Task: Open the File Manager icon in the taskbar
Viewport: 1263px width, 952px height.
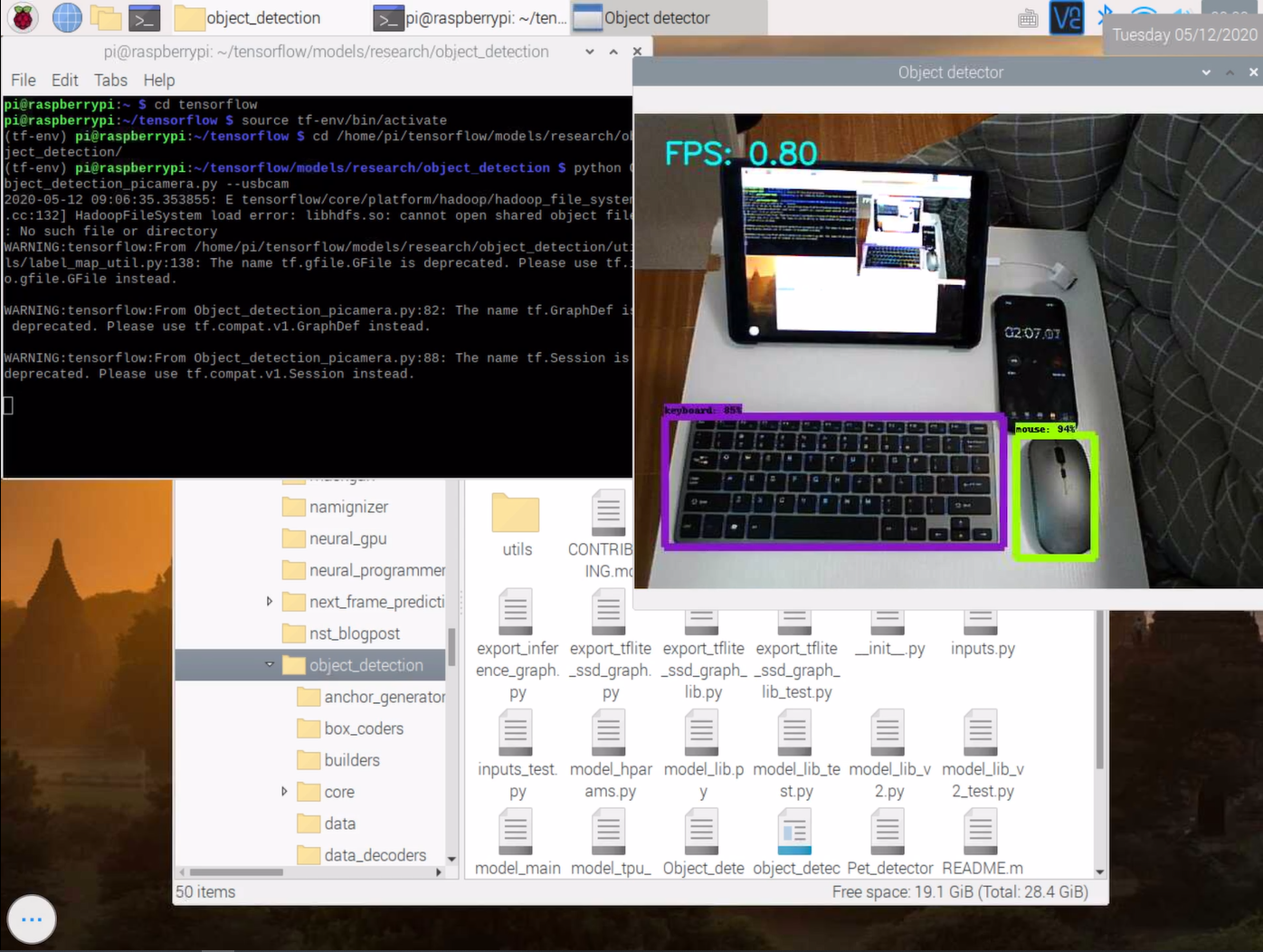Action: pyautogui.click(x=106, y=16)
